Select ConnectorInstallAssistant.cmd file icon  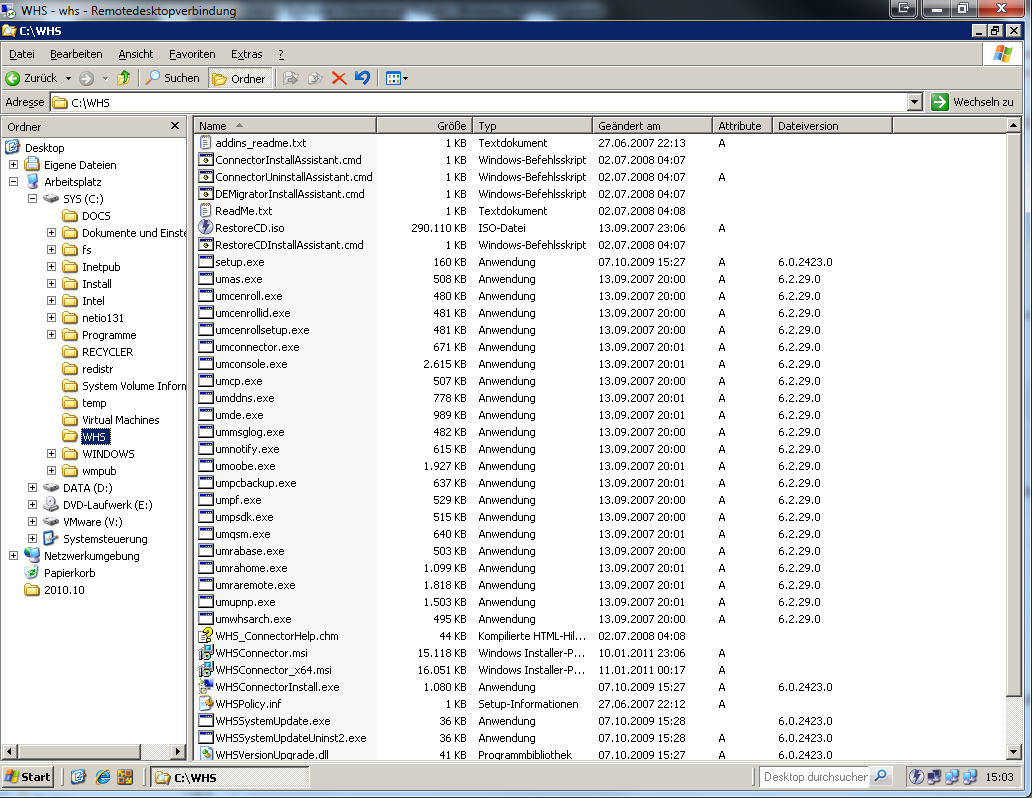click(x=205, y=160)
